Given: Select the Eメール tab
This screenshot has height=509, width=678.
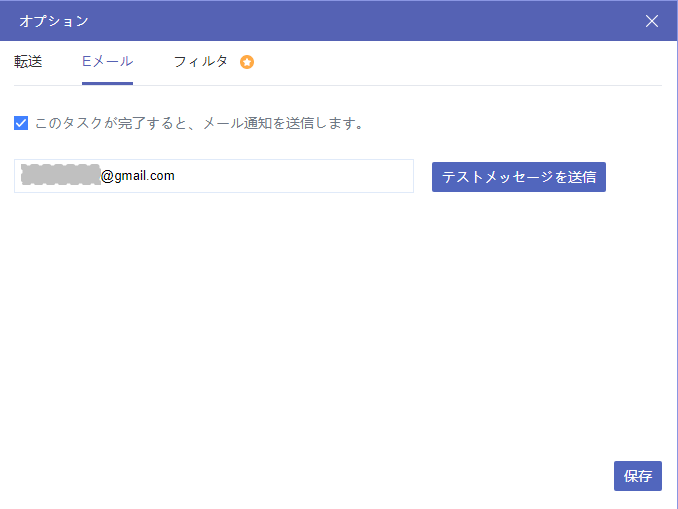Looking at the screenshot, I should pyautogui.click(x=107, y=62).
